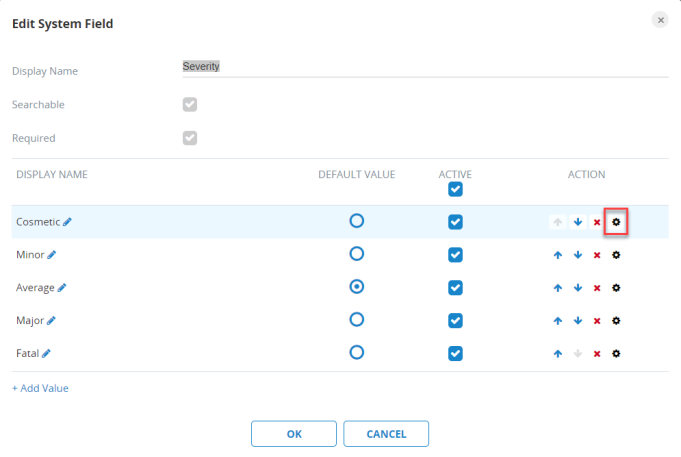Edit the Minor display name pencil
The width and height of the screenshot is (681, 457).
tap(52, 255)
